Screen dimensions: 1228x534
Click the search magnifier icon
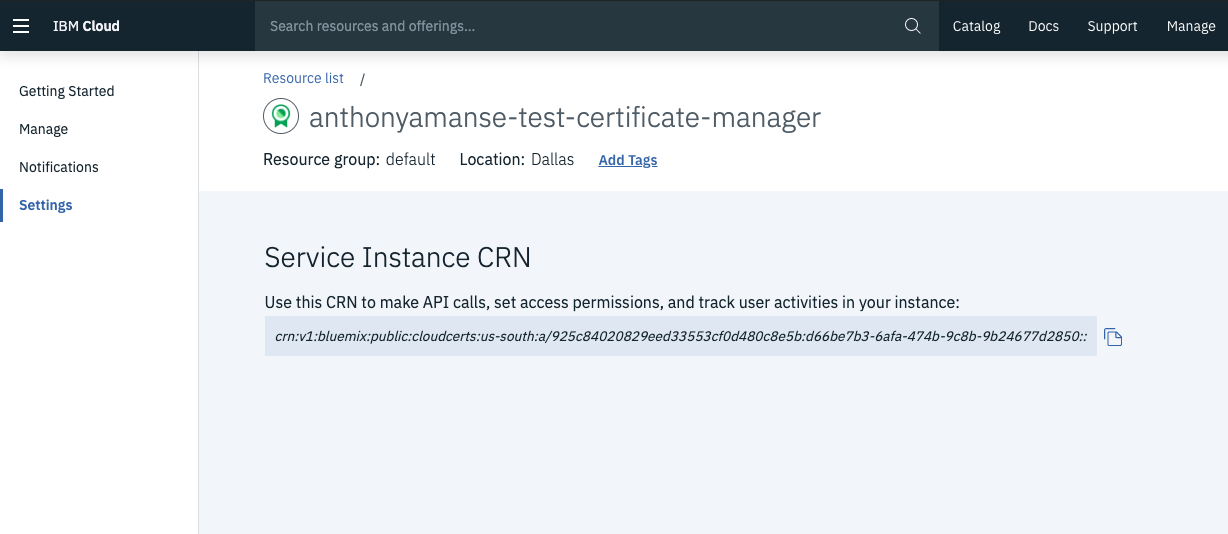[x=912, y=26]
